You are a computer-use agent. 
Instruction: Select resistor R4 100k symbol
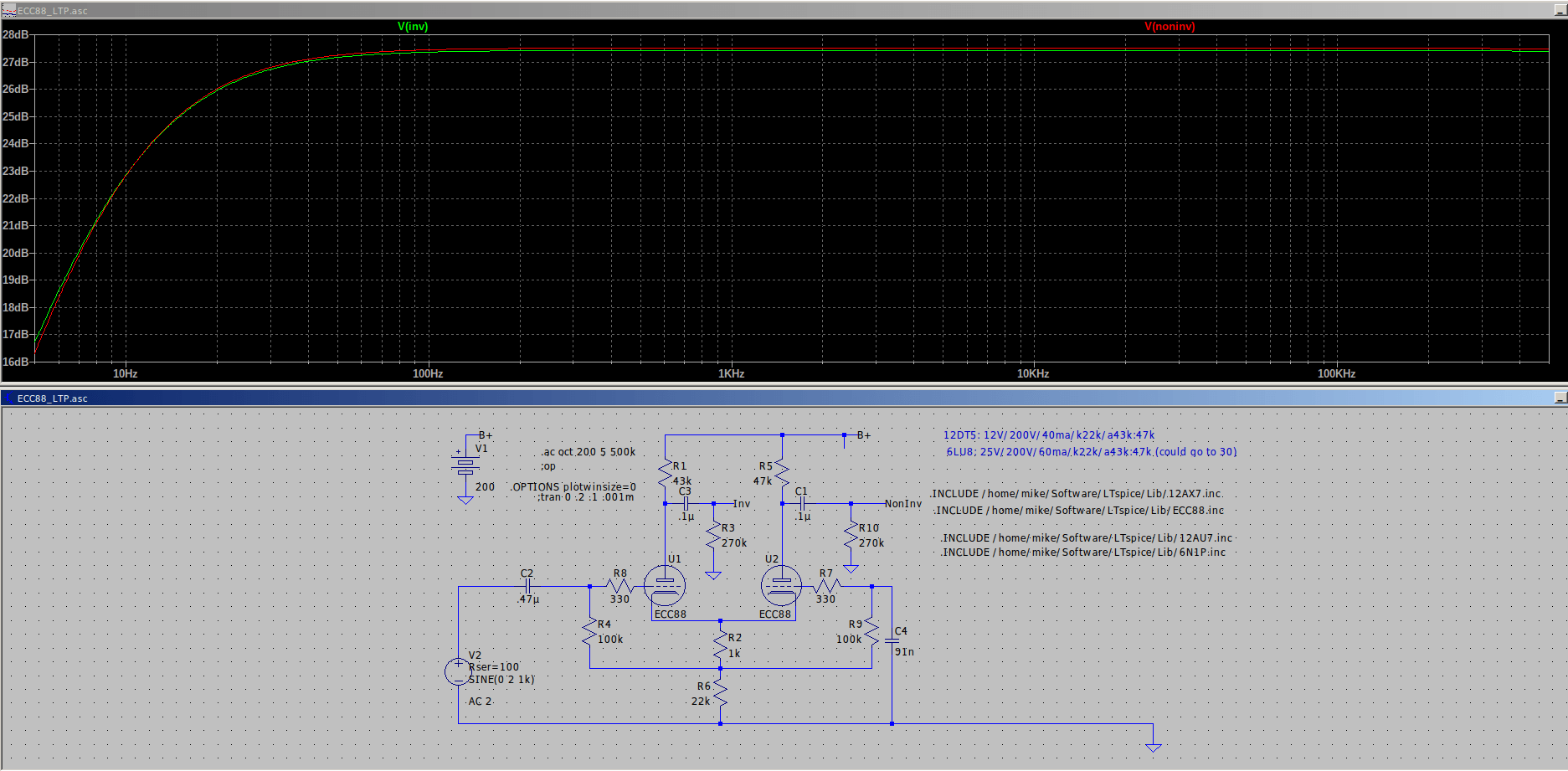point(590,632)
